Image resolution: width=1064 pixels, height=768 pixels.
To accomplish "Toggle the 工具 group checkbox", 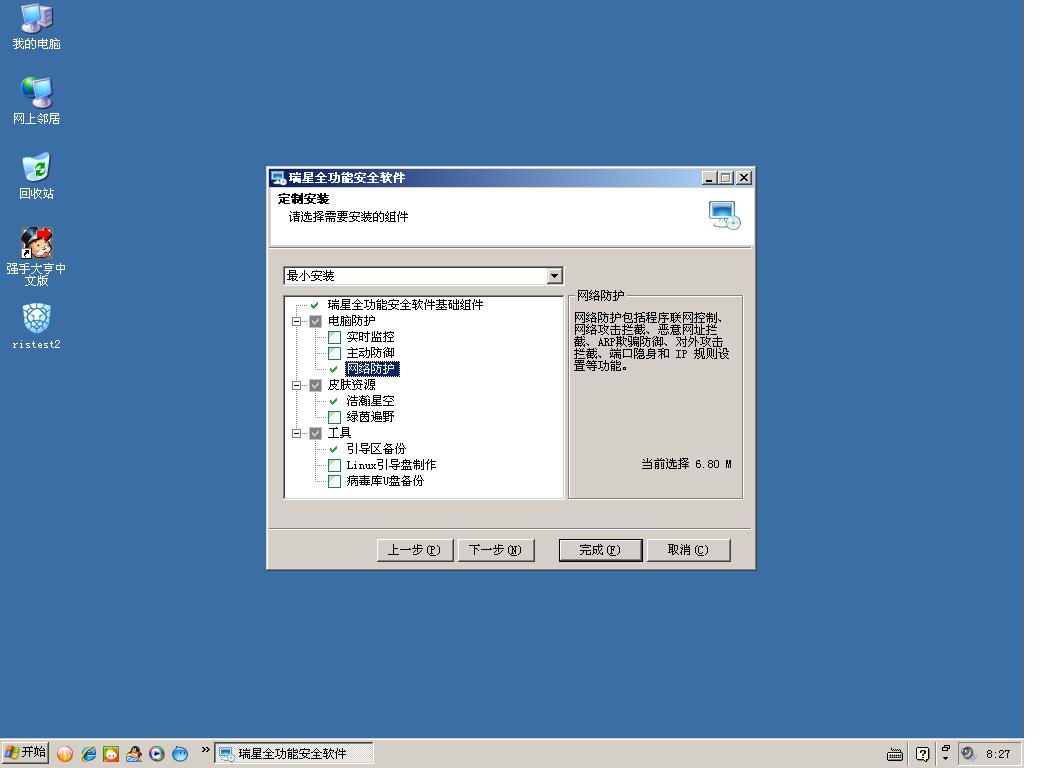I will click(316, 434).
